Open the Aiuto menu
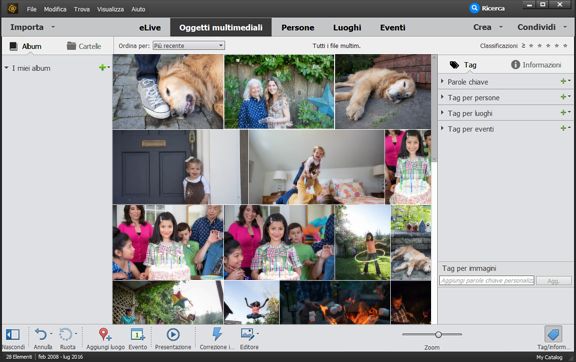576x362 pixels. [138, 9]
